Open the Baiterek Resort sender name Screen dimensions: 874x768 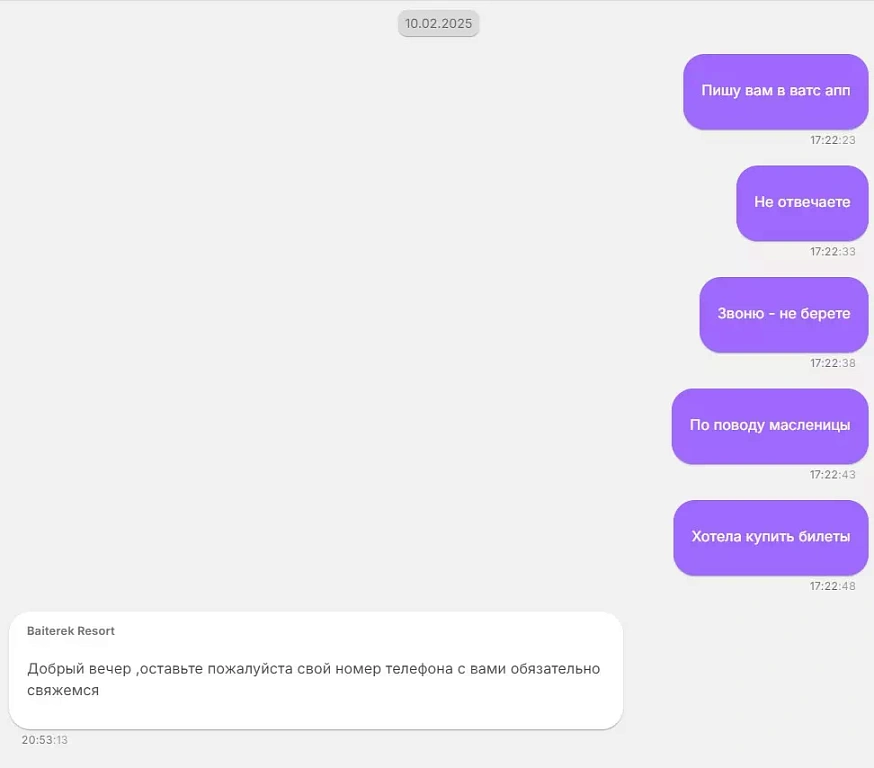pos(71,631)
